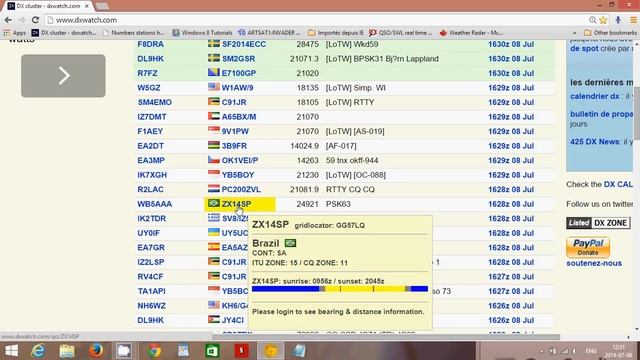640x360 pixels.
Task: Open the Windows Start button
Action: tap(11, 351)
